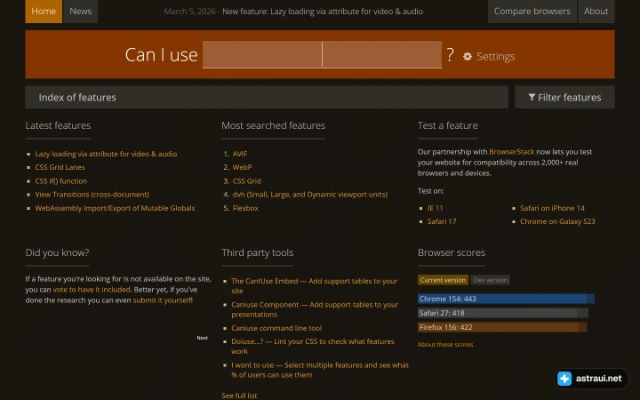Test on Safari on iPhone 14
The image size is (640, 400).
(x=552, y=208)
